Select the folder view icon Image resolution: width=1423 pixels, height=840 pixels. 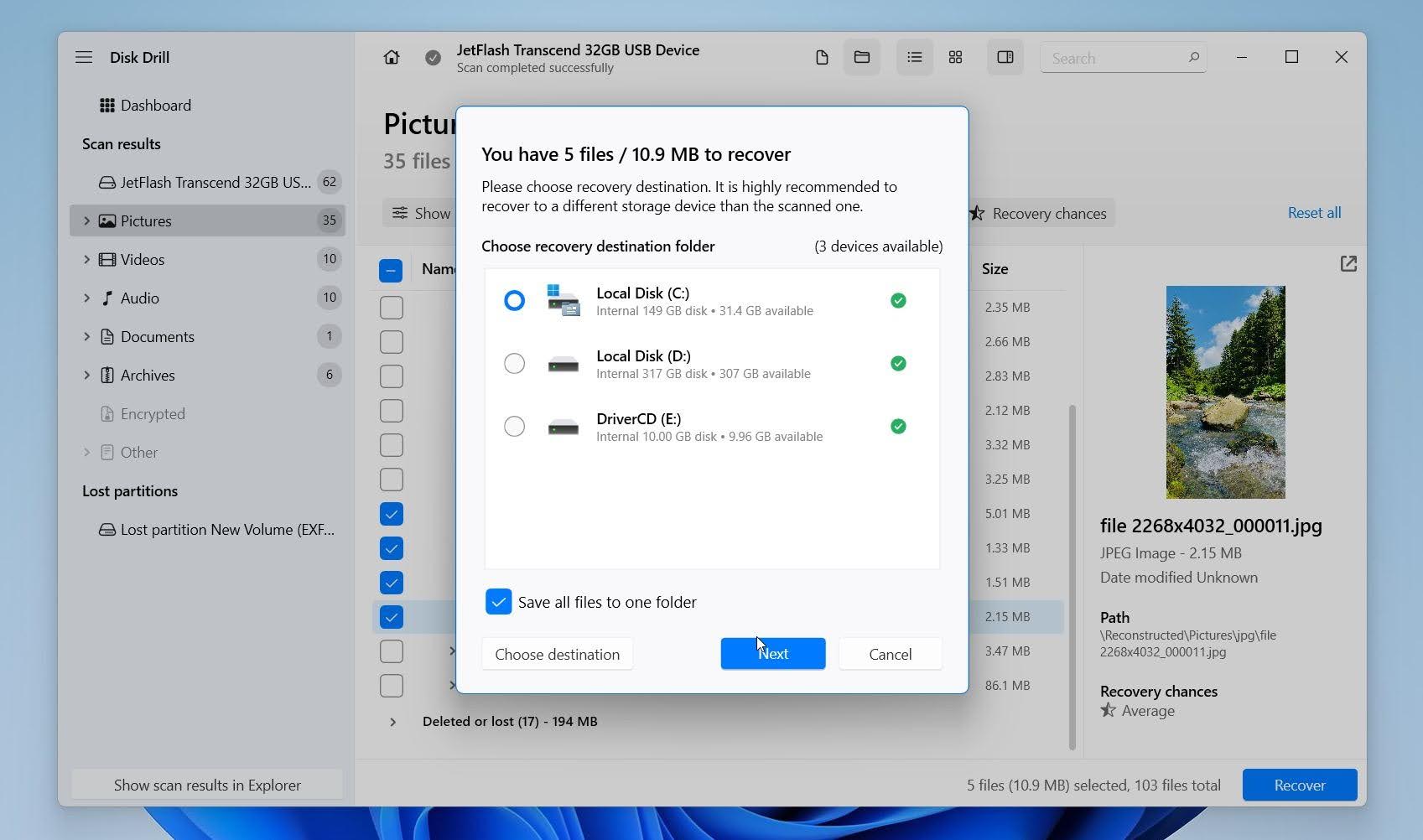click(x=862, y=57)
